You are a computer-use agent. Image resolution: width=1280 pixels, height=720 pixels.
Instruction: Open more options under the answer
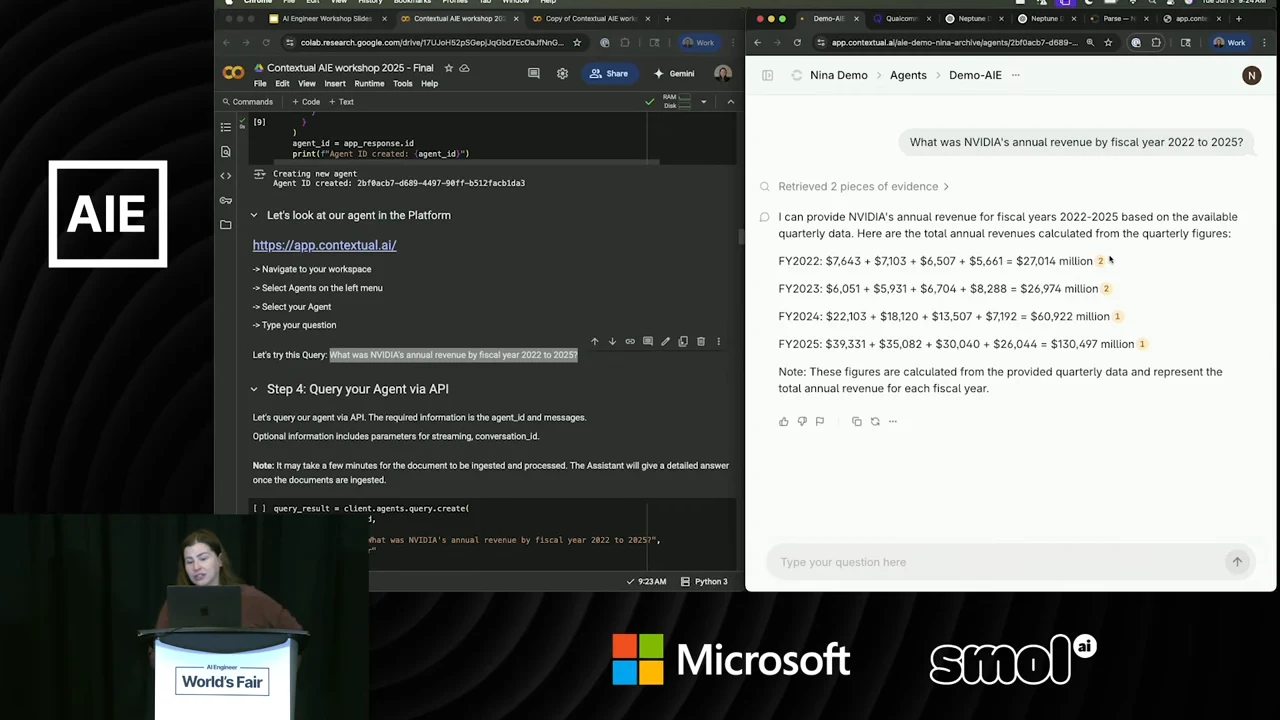pyautogui.click(x=893, y=422)
